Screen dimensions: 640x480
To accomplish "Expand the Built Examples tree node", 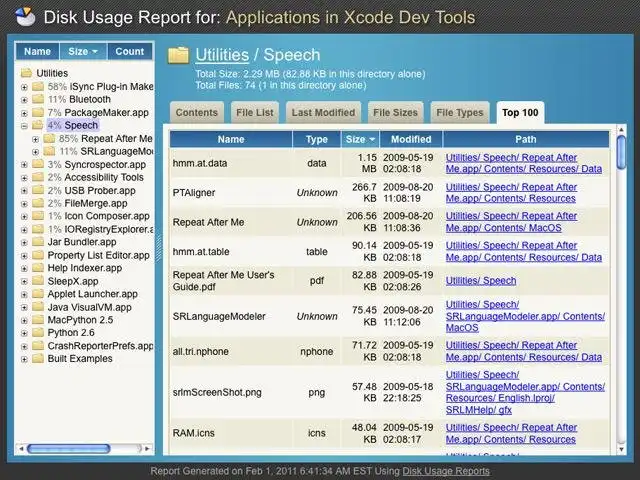I will [x=24, y=359].
